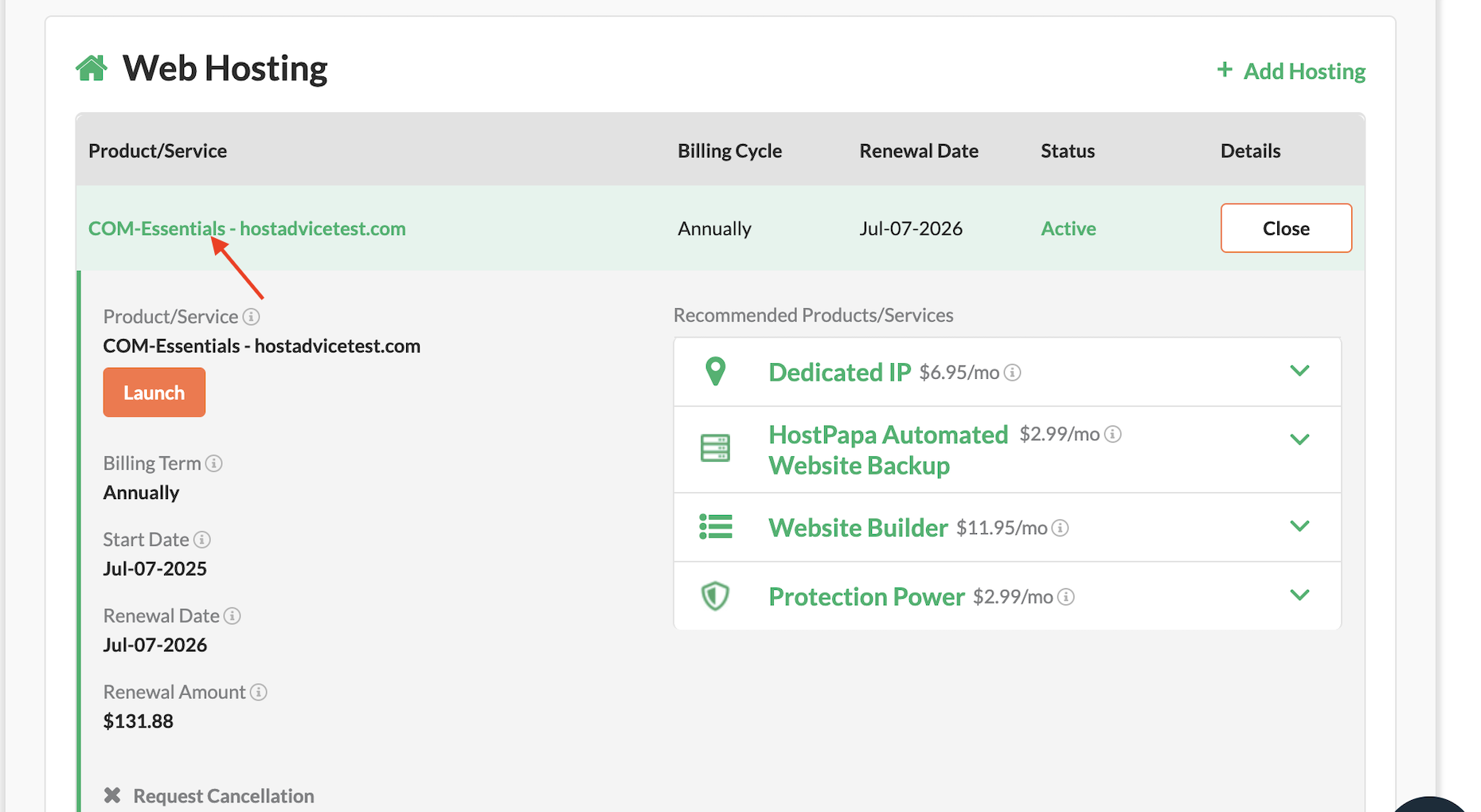Click the Details column header
1481x812 pixels.
[x=1250, y=151]
